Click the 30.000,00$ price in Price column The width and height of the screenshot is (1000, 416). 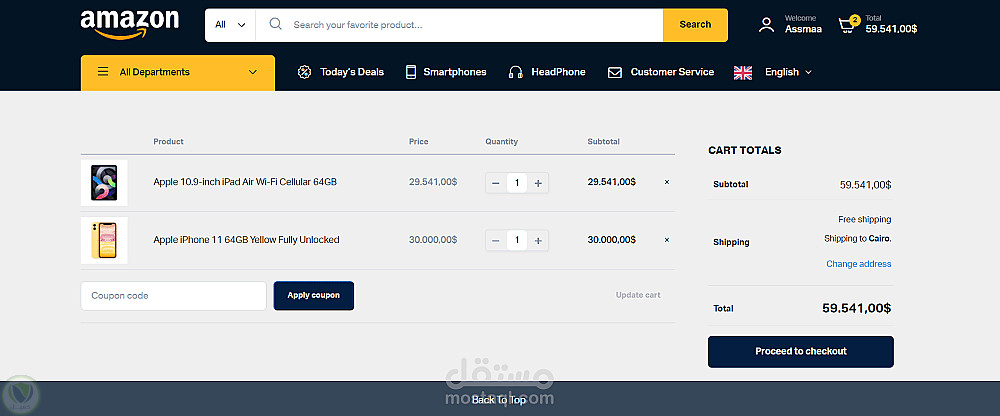tap(433, 240)
